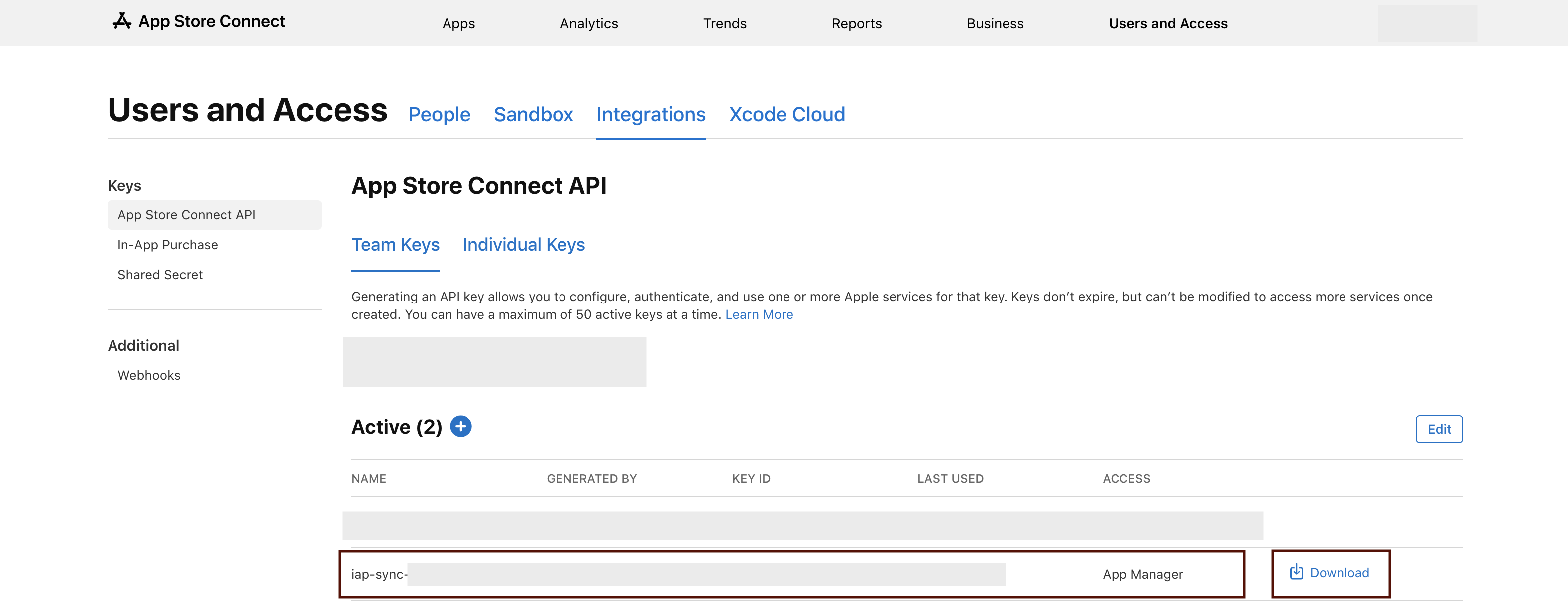
Task: Select Trends in the navigation
Action: coord(724,24)
